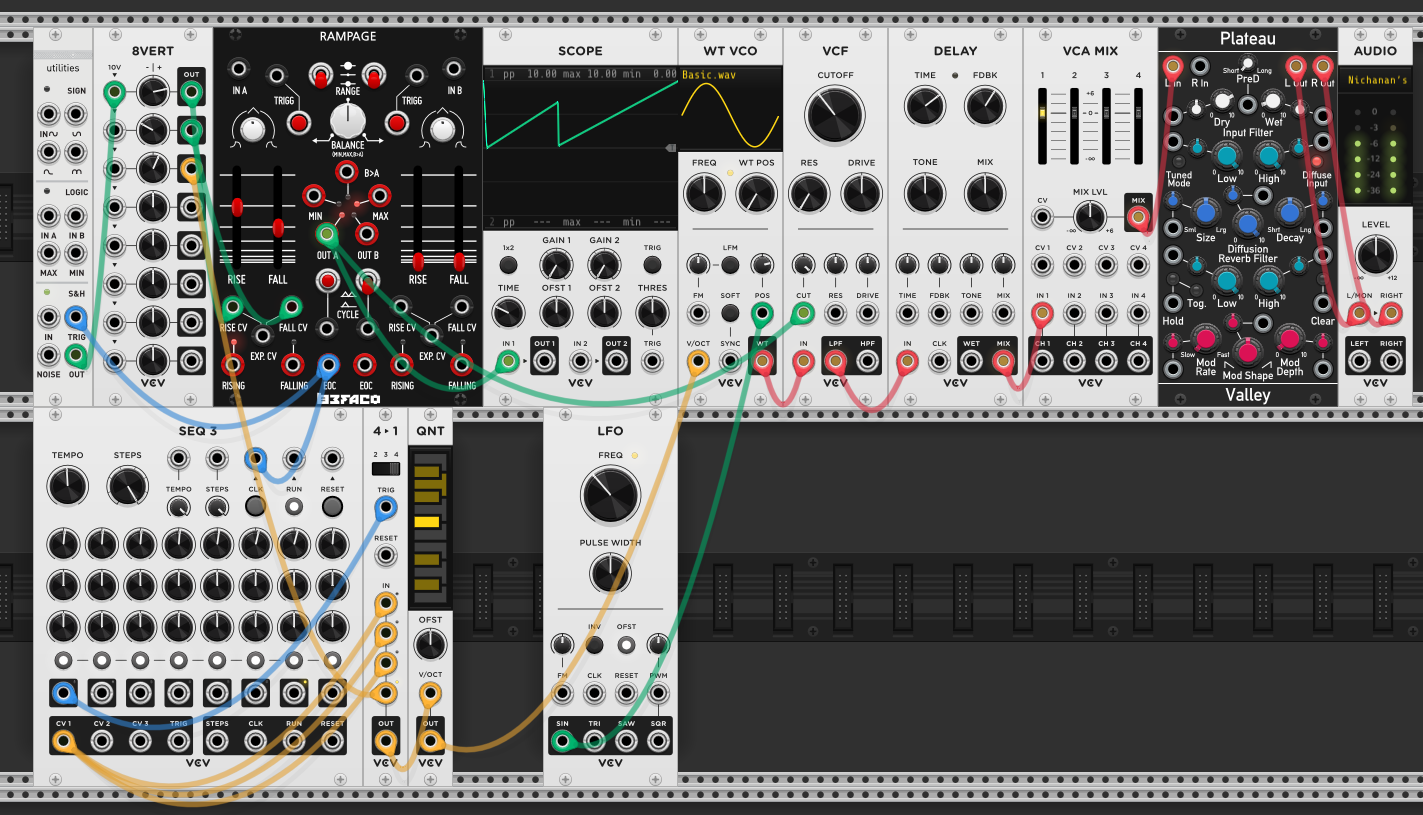
Task: Click the Plateau blue Decay knob
Action: 1290,211
